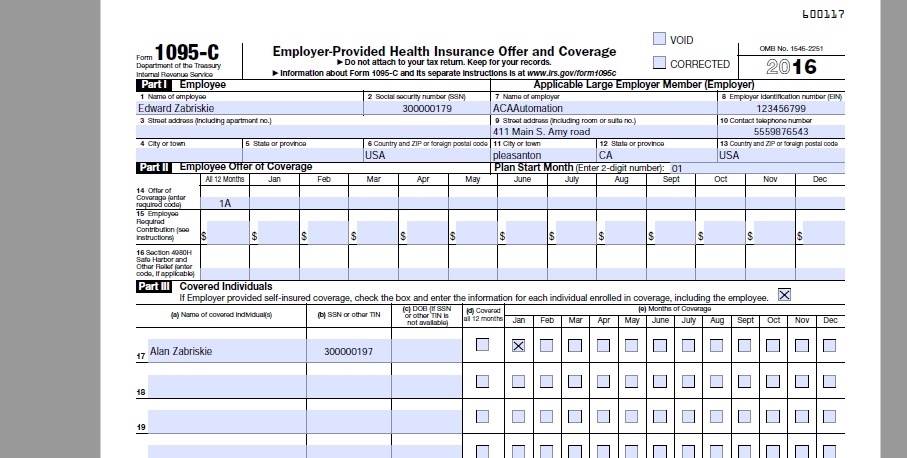The width and height of the screenshot is (907, 458).
Task: Click the employer name field 'ACAAutomation'
Action: pyautogui.click(x=604, y=108)
